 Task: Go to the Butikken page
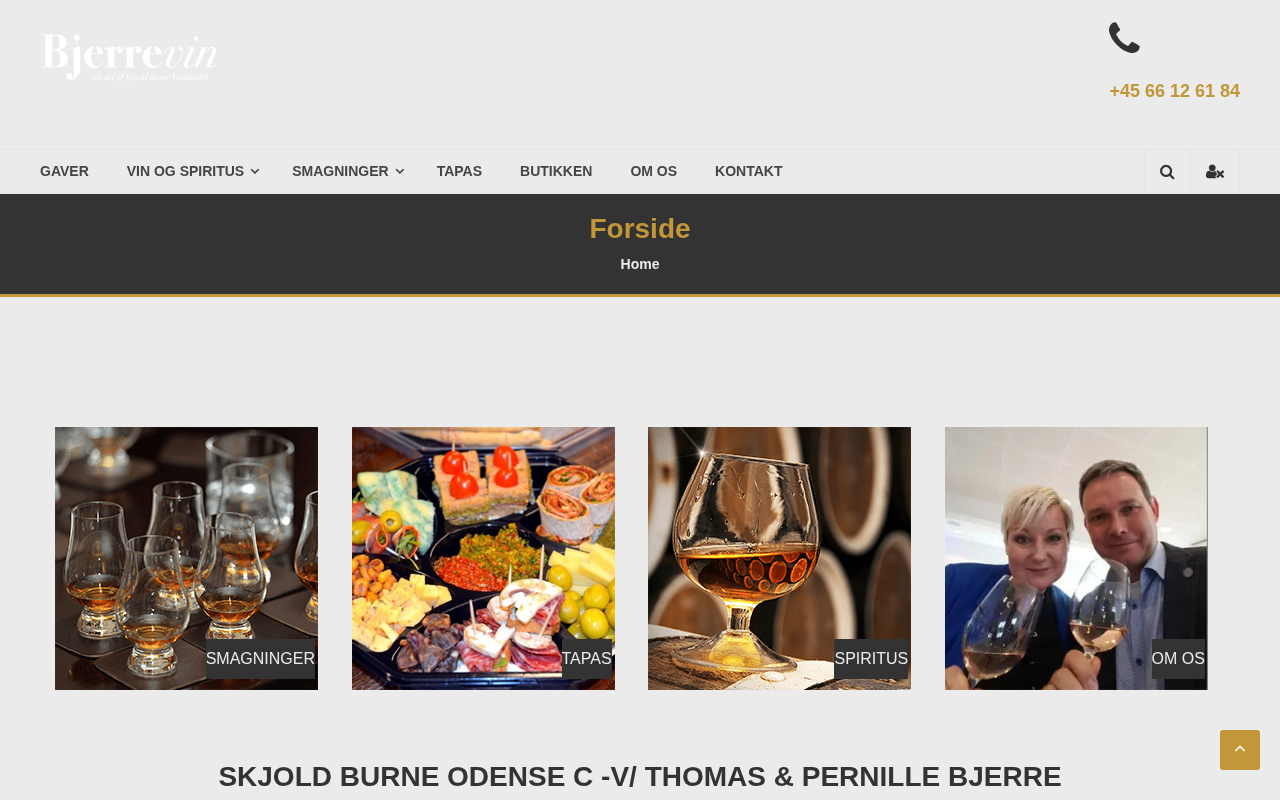(556, 171)
